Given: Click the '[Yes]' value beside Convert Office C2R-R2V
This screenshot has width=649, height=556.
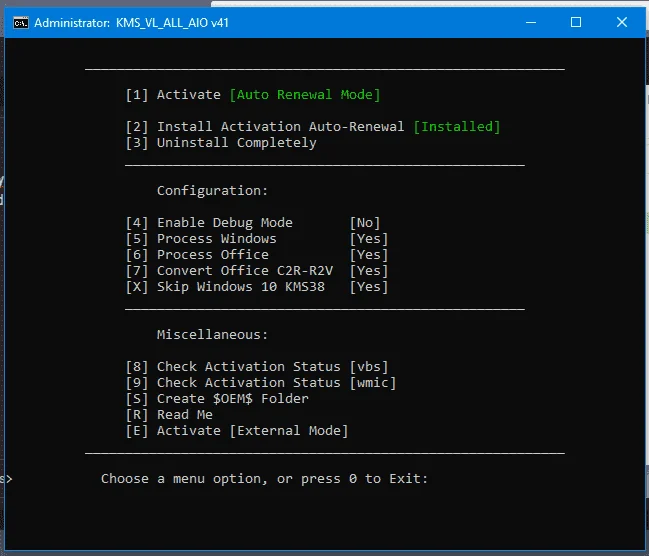Looking at the screenshot, I should tap(369, 271).
